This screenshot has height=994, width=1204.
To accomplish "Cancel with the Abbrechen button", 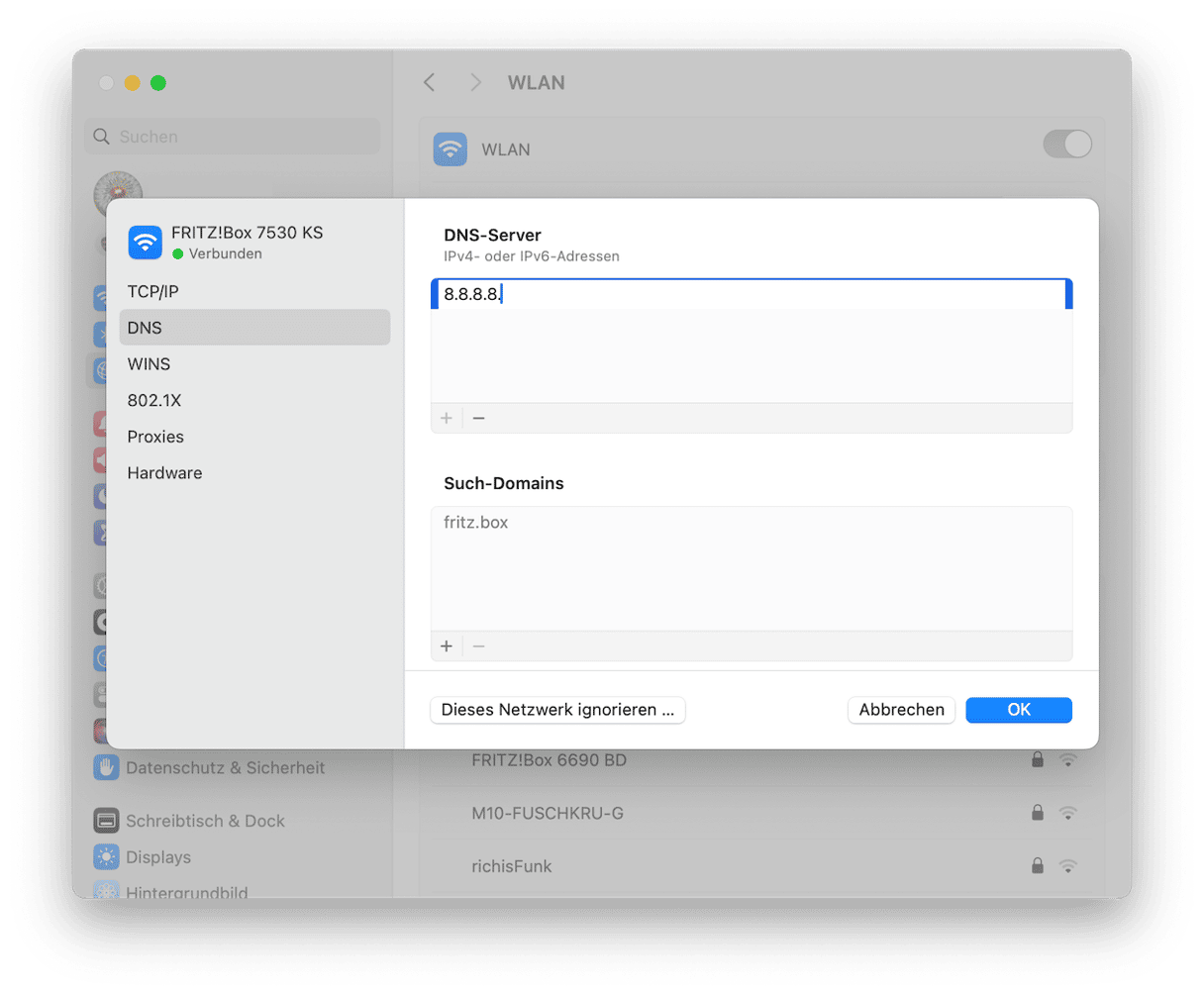I will point(901,710).
